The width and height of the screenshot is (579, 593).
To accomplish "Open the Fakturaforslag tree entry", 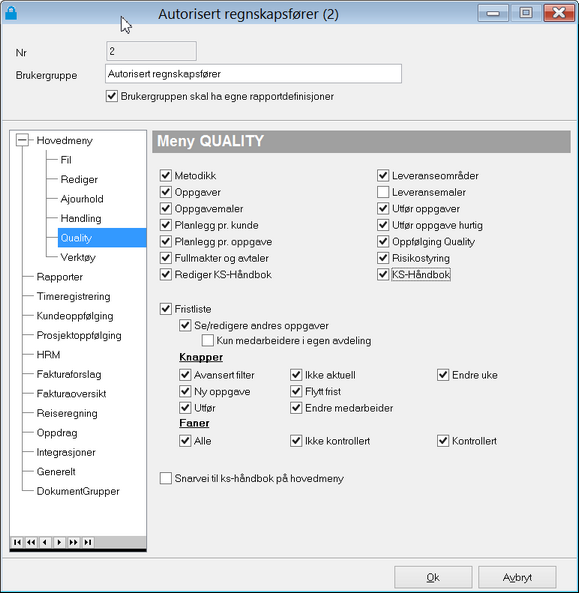I will point(69,374).
